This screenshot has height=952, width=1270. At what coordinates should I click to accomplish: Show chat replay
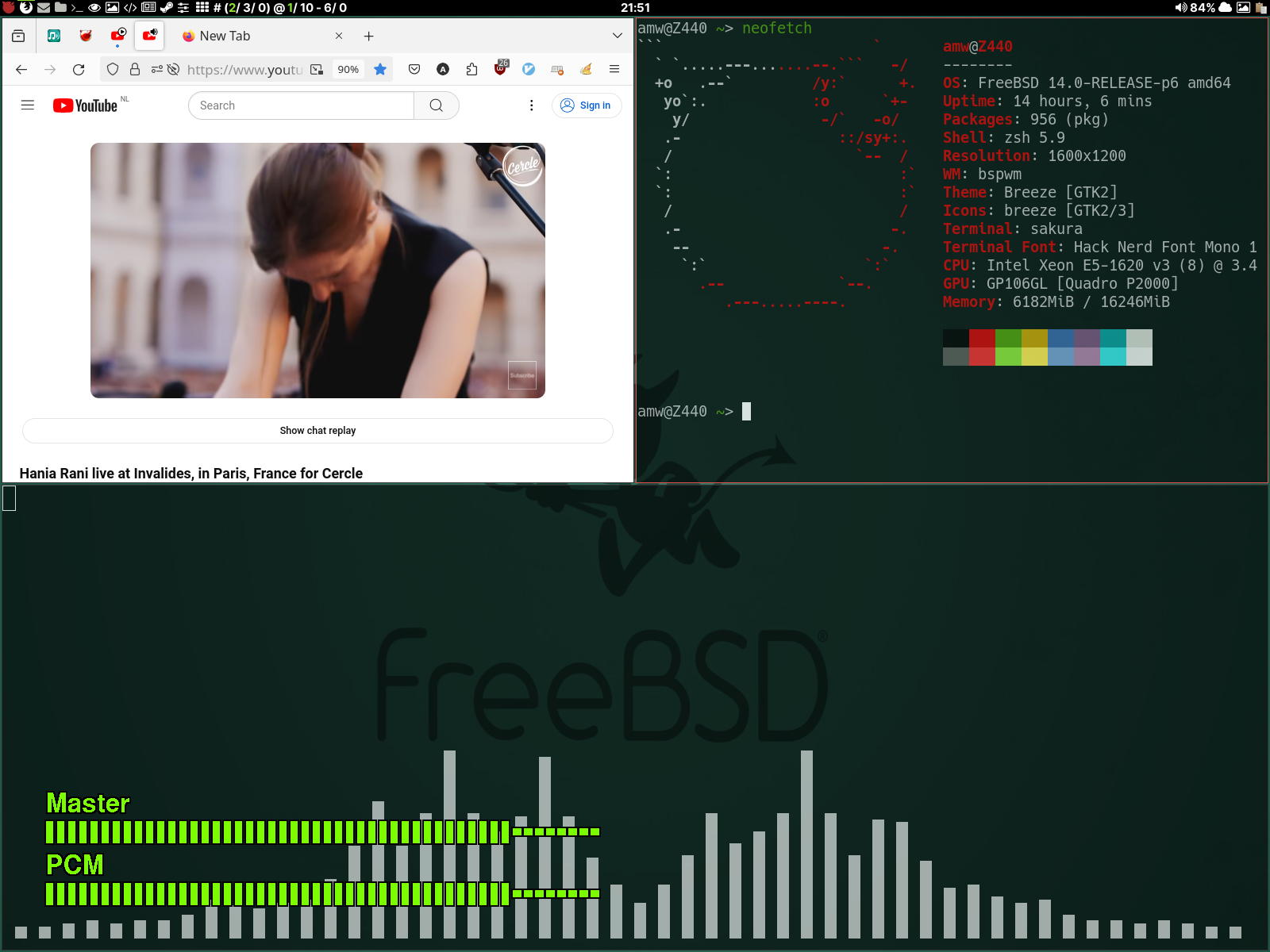click(x=317, y=431)
